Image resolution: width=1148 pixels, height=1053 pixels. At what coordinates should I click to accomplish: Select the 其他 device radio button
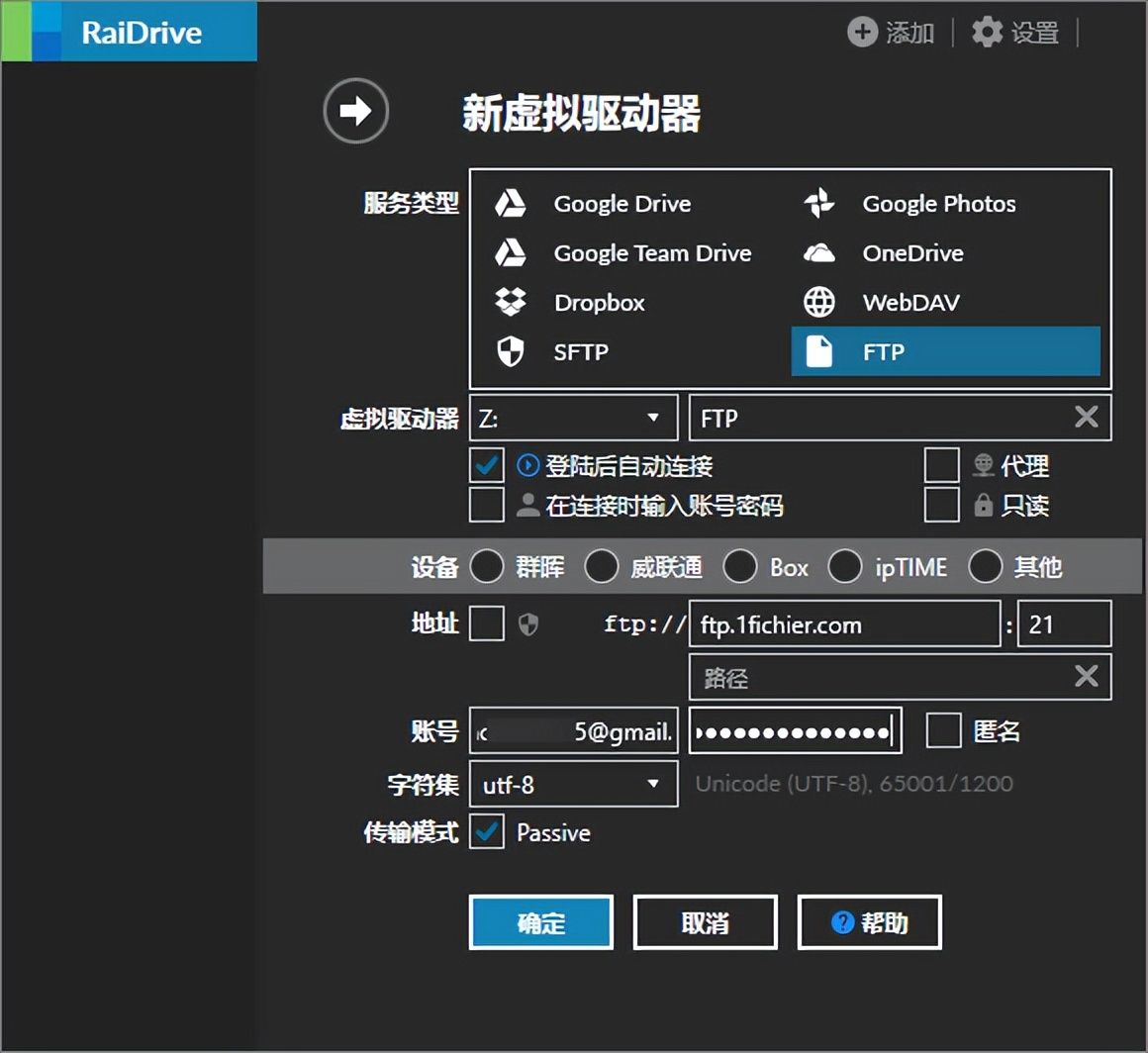[986, 566]
